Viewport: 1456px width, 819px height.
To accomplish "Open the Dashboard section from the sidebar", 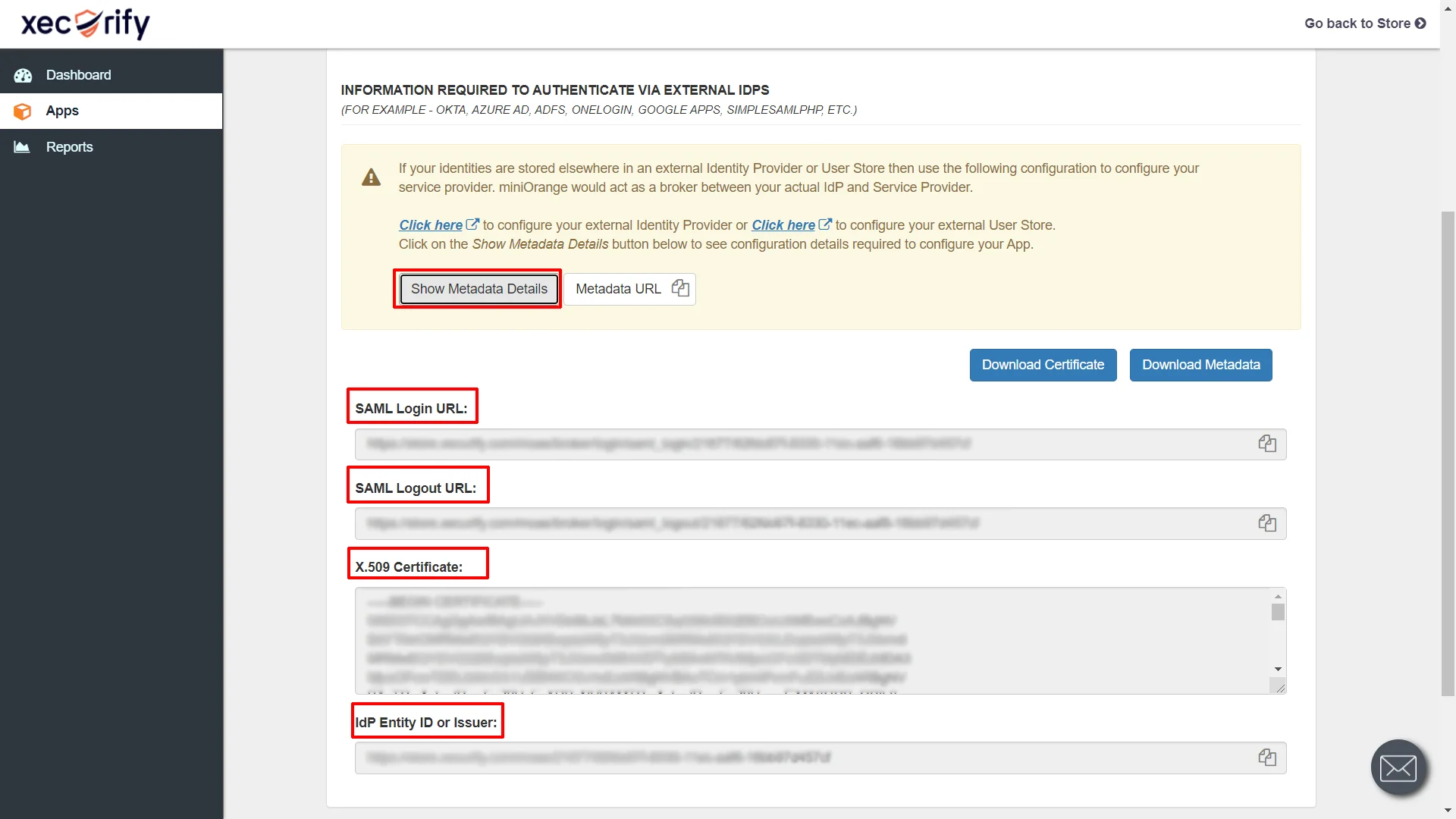I will click(x=78, y=75).
